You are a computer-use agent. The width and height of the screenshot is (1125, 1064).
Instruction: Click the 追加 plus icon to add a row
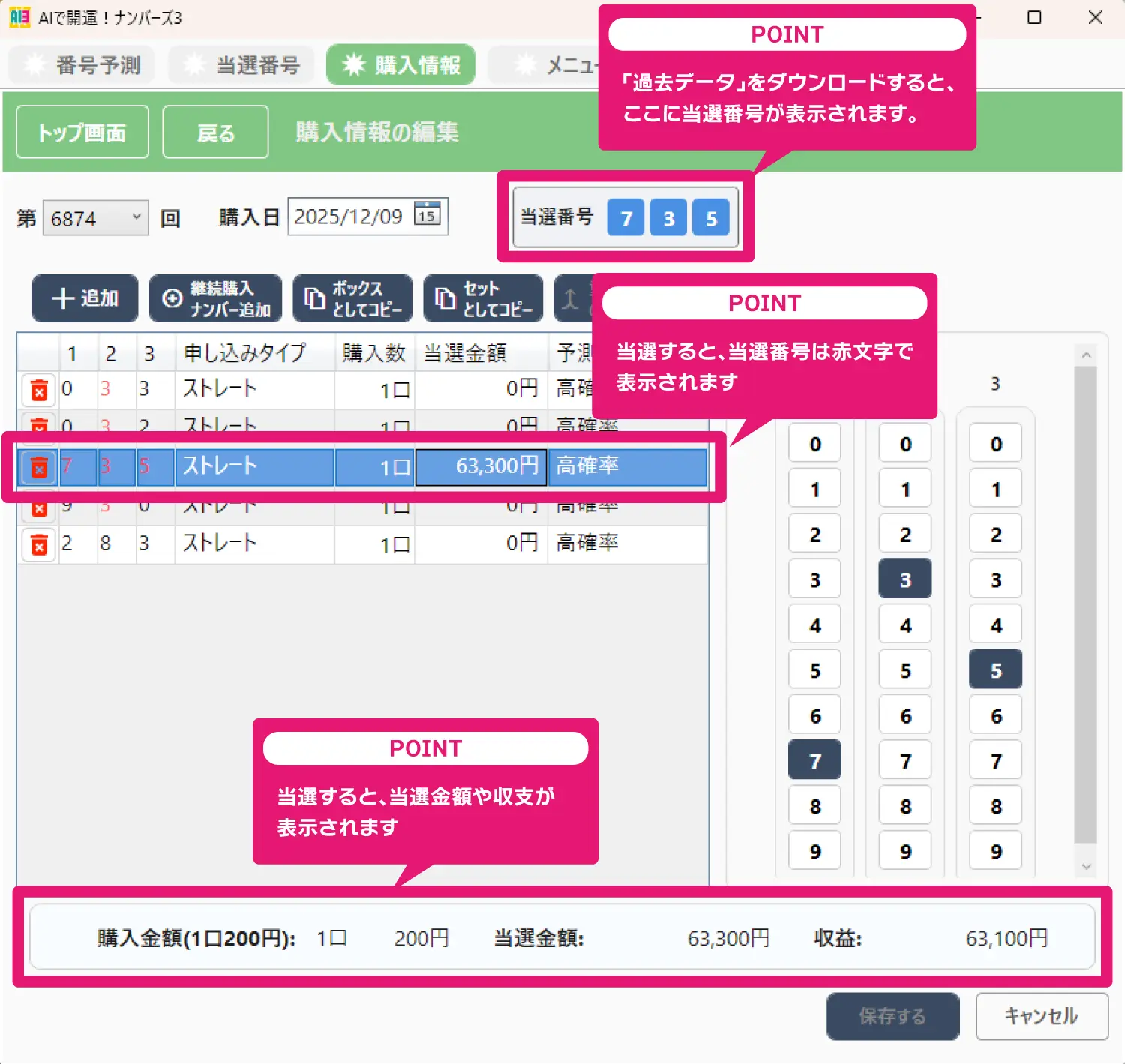click(x=64, y=298)
